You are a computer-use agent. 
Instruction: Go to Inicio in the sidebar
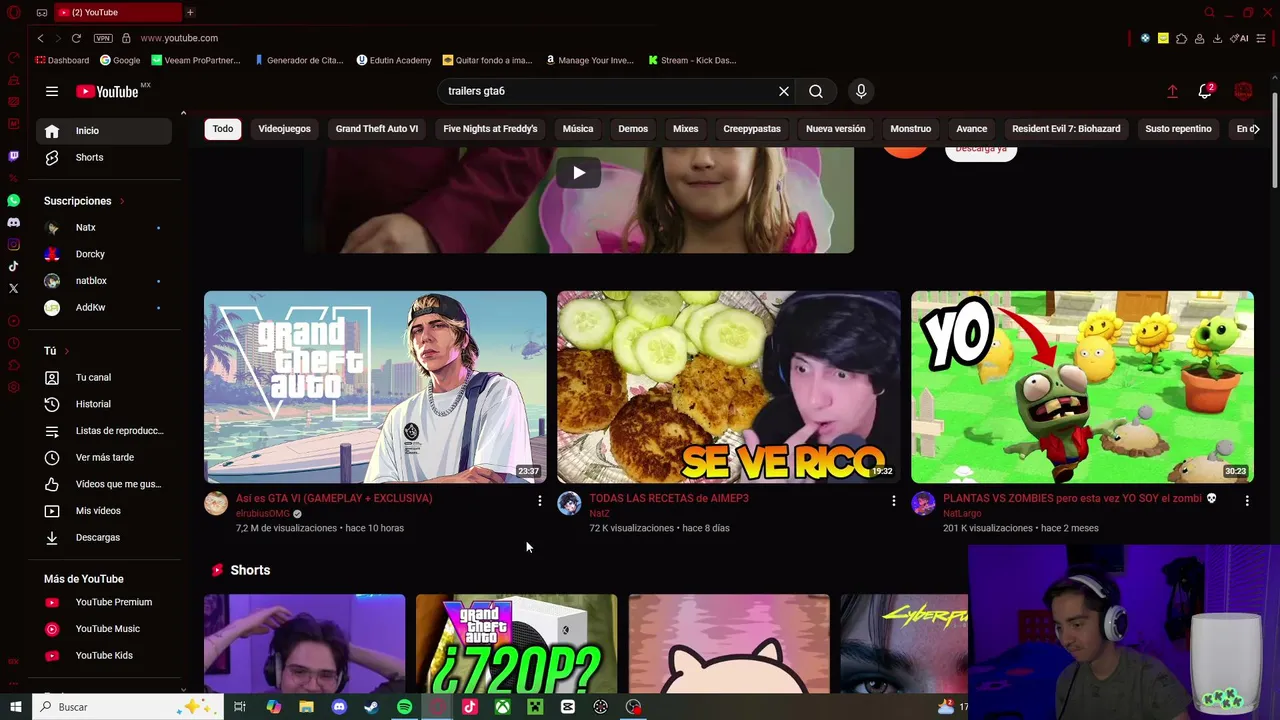coord(104,131)
